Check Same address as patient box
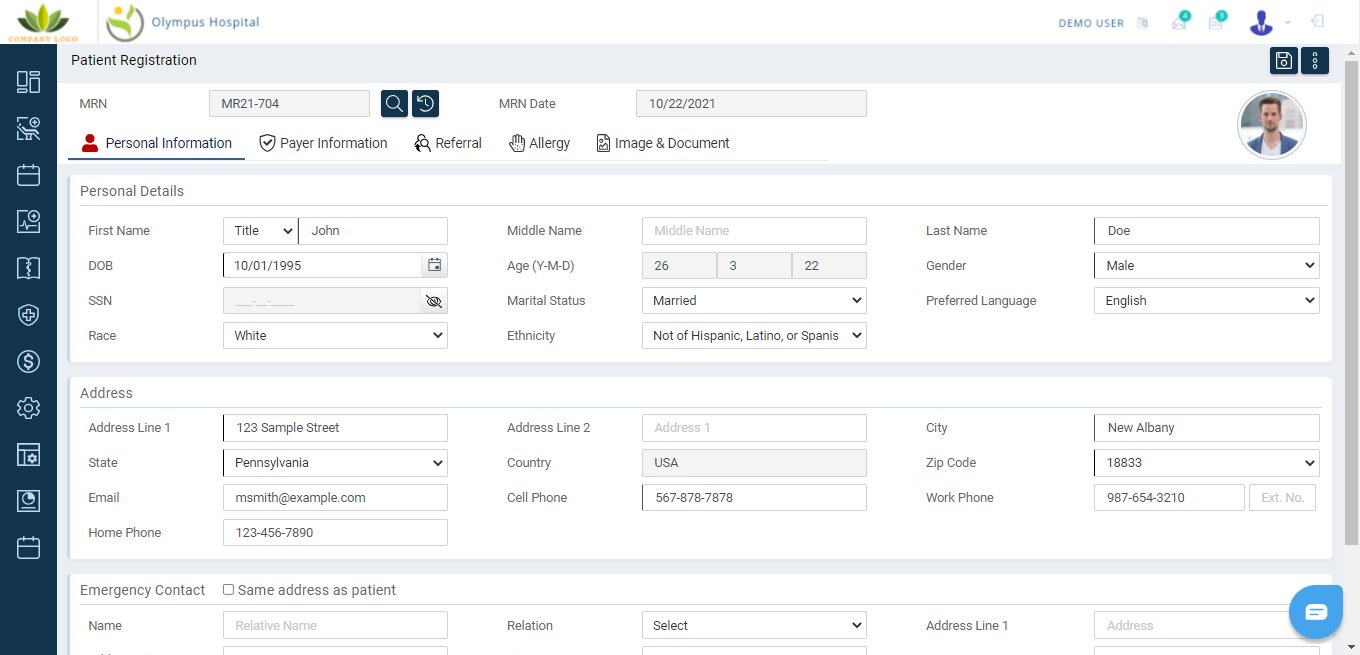The image size is (1360, 655). click(228, 590)
